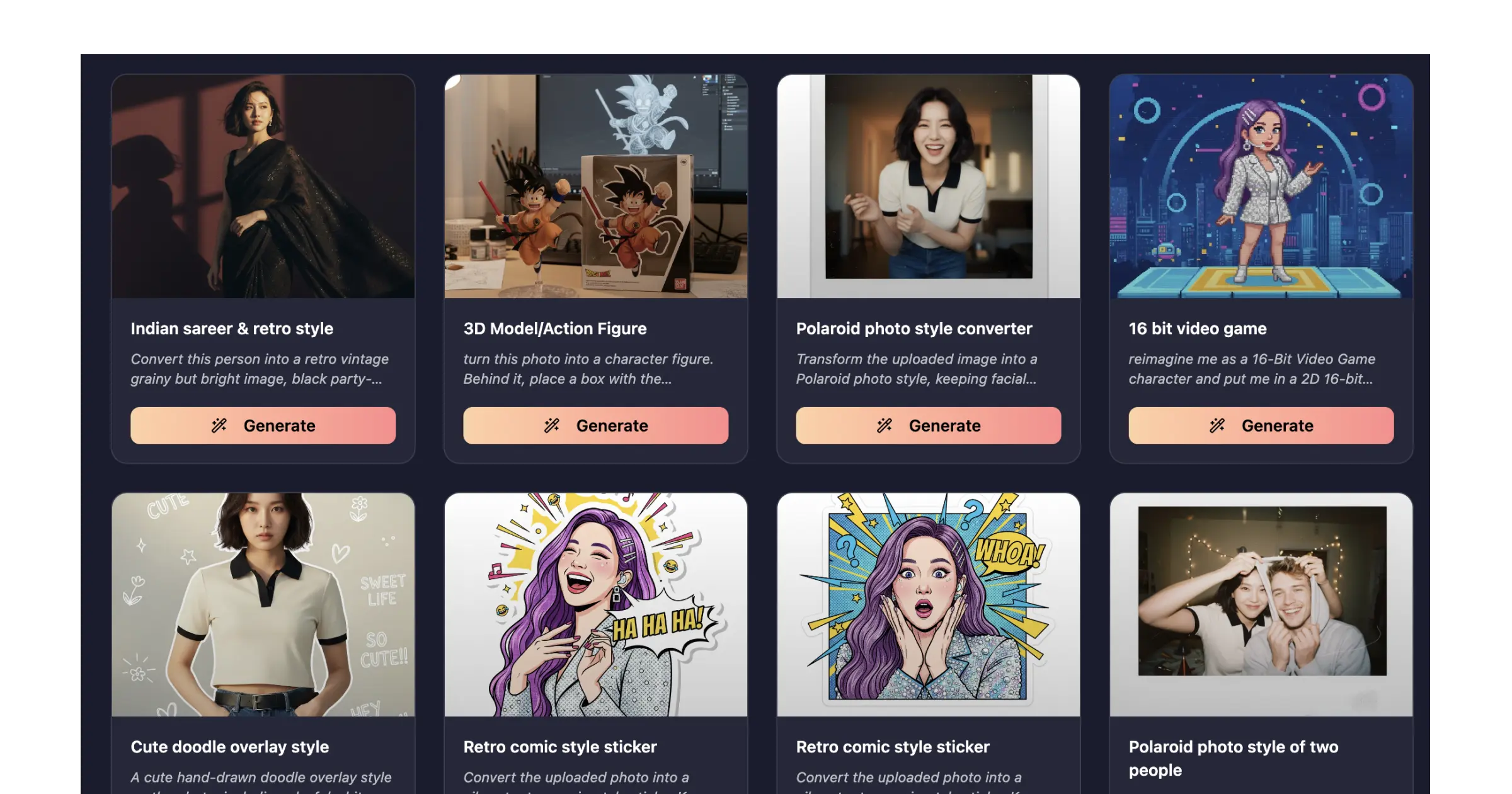Select the 3D Model/Action Figure prompt description
The image size is (1512, 794).
[588, 369]
